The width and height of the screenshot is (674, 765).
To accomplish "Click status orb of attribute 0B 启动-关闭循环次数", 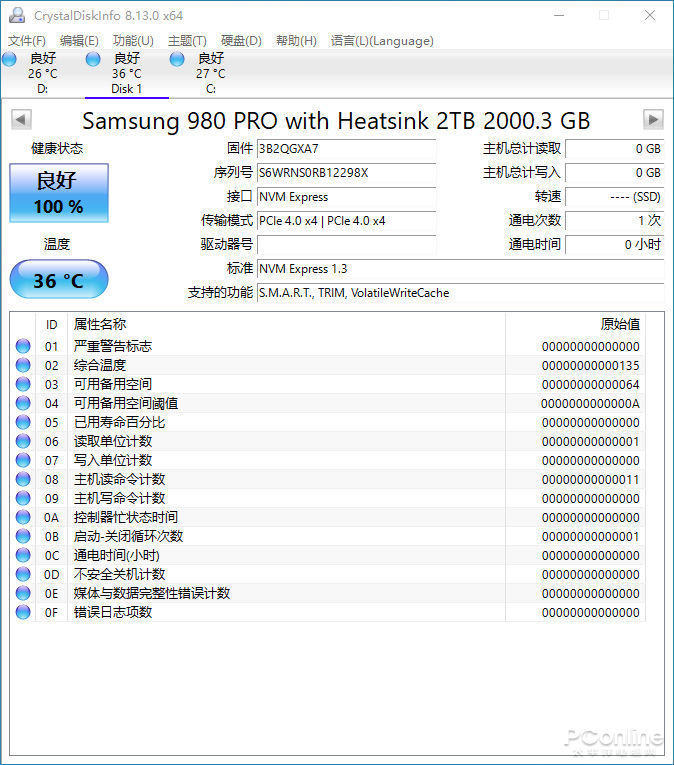I will coord(23,536).
